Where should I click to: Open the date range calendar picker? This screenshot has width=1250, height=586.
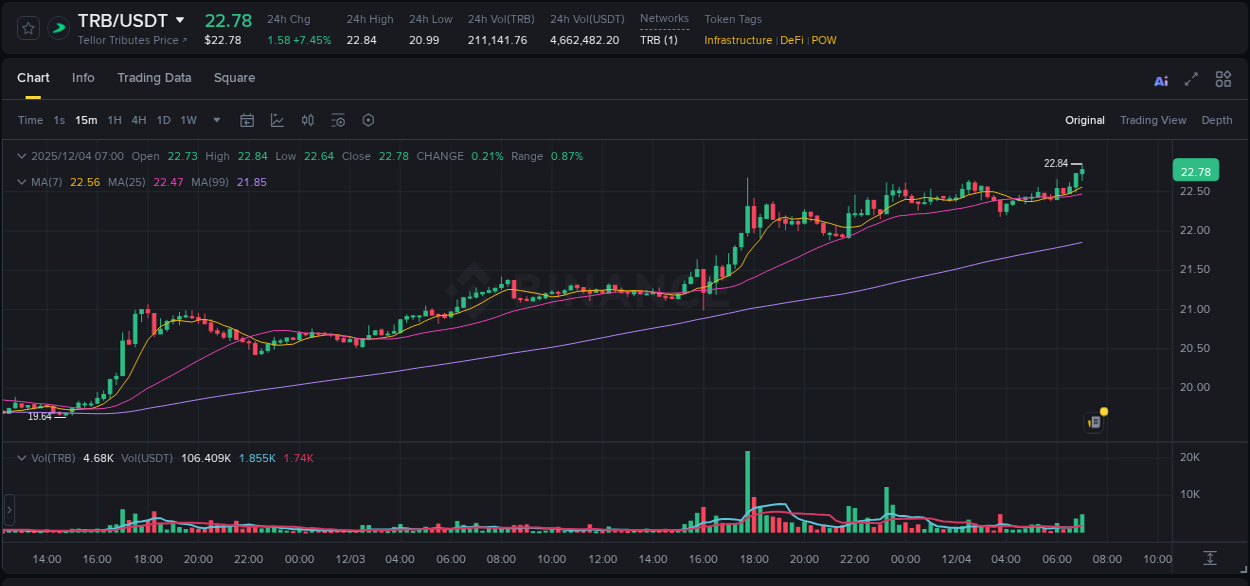tap(247, 120)
